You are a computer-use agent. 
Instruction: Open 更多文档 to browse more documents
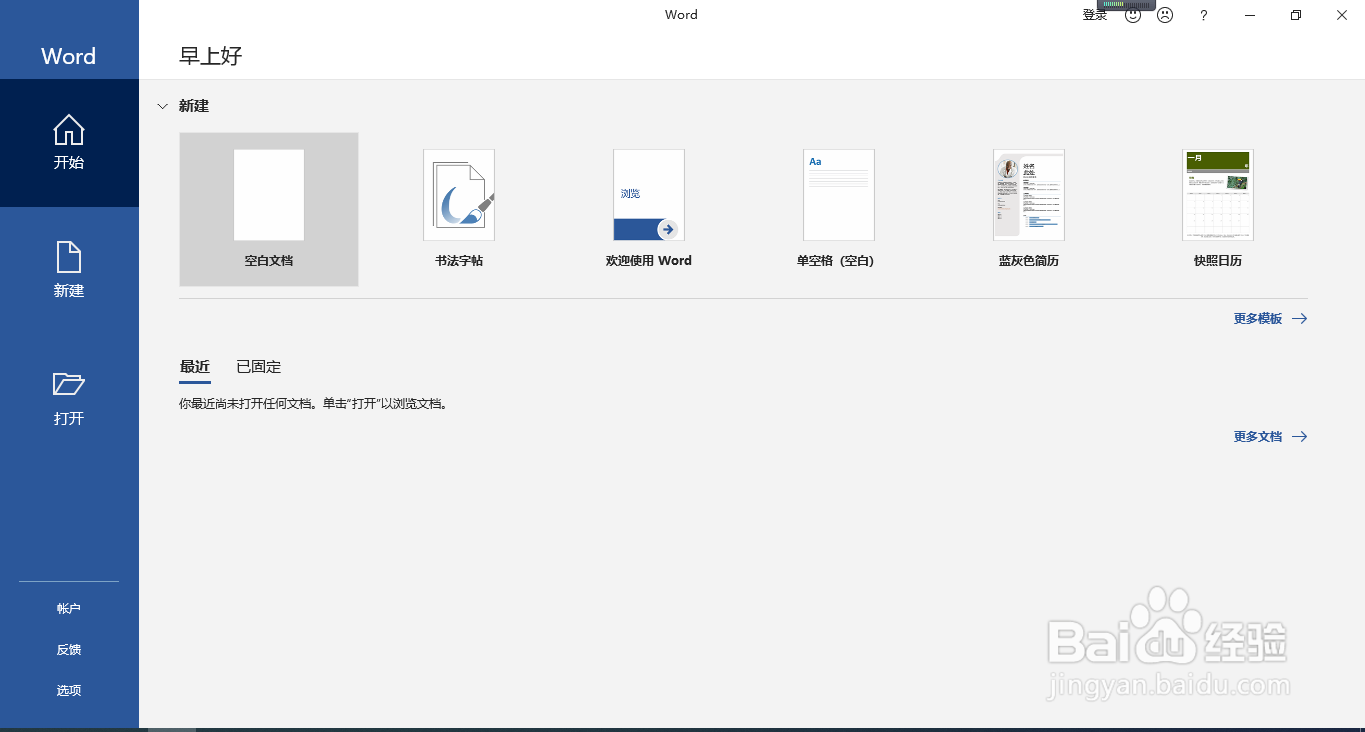point(1258,436)
